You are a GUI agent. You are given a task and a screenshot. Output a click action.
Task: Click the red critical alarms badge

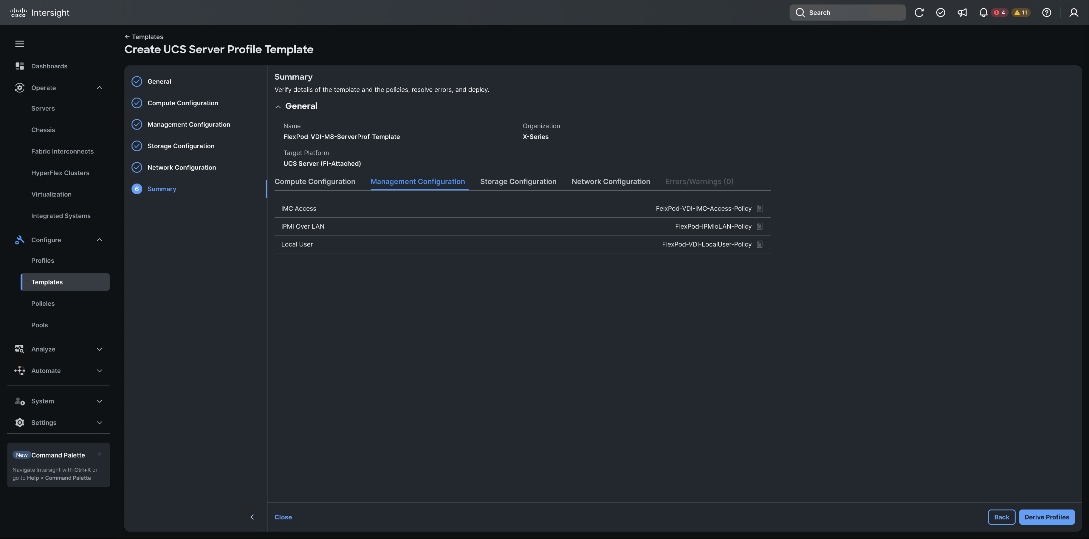coord(999,13)
